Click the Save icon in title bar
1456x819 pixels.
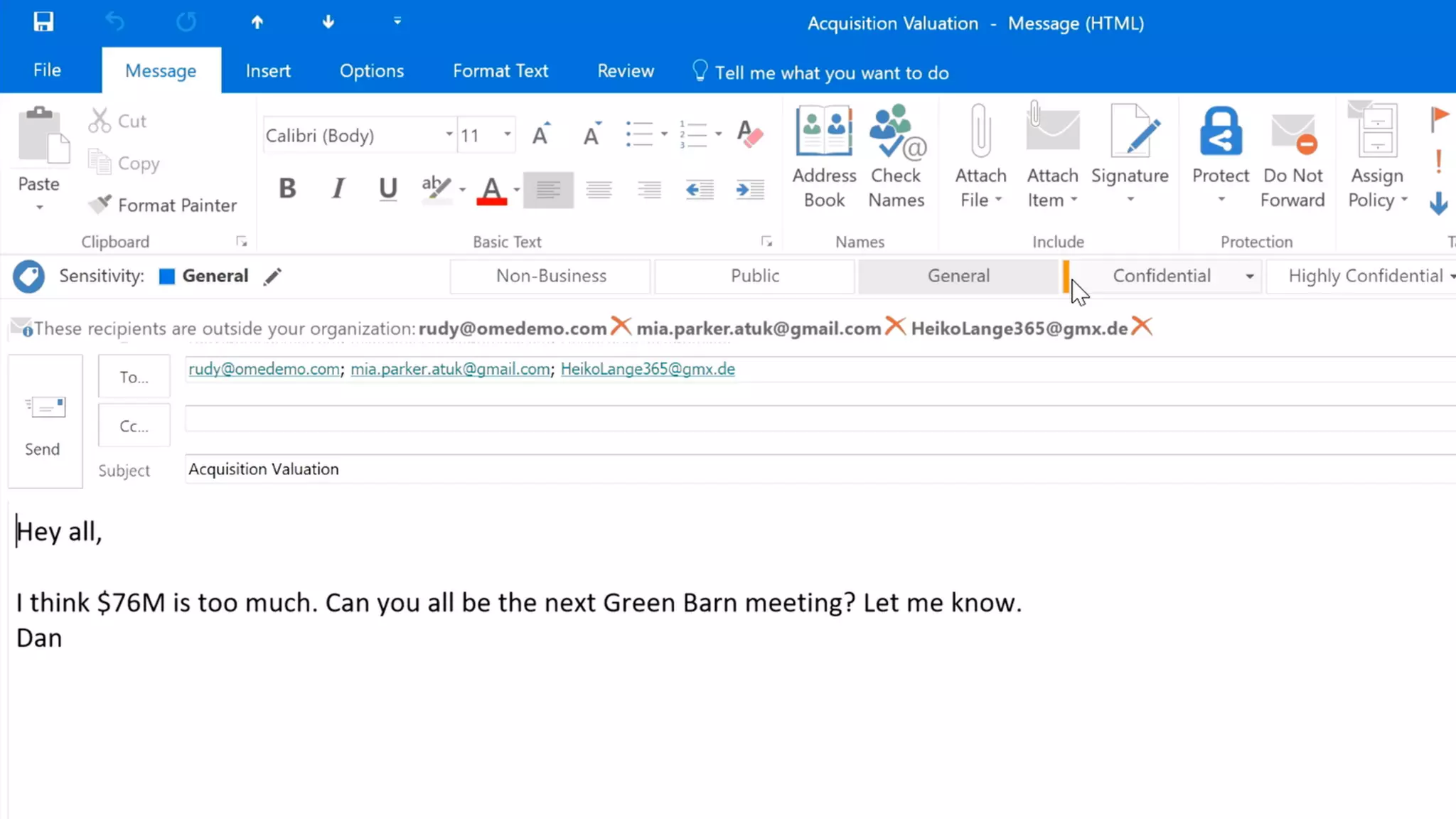point(43,22)
